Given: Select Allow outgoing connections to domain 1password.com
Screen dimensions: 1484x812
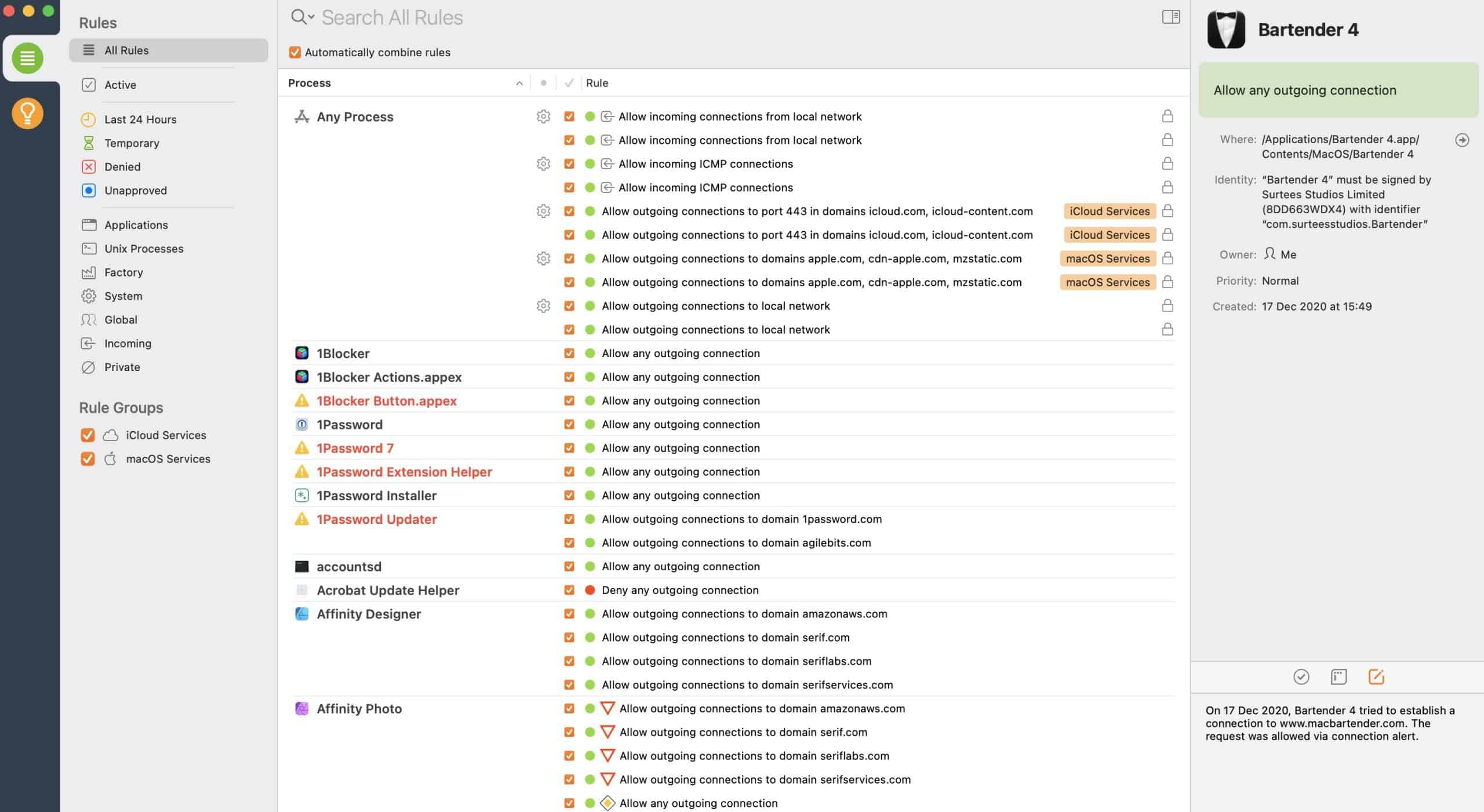Looking at the screenshot, I should (741, 519).
